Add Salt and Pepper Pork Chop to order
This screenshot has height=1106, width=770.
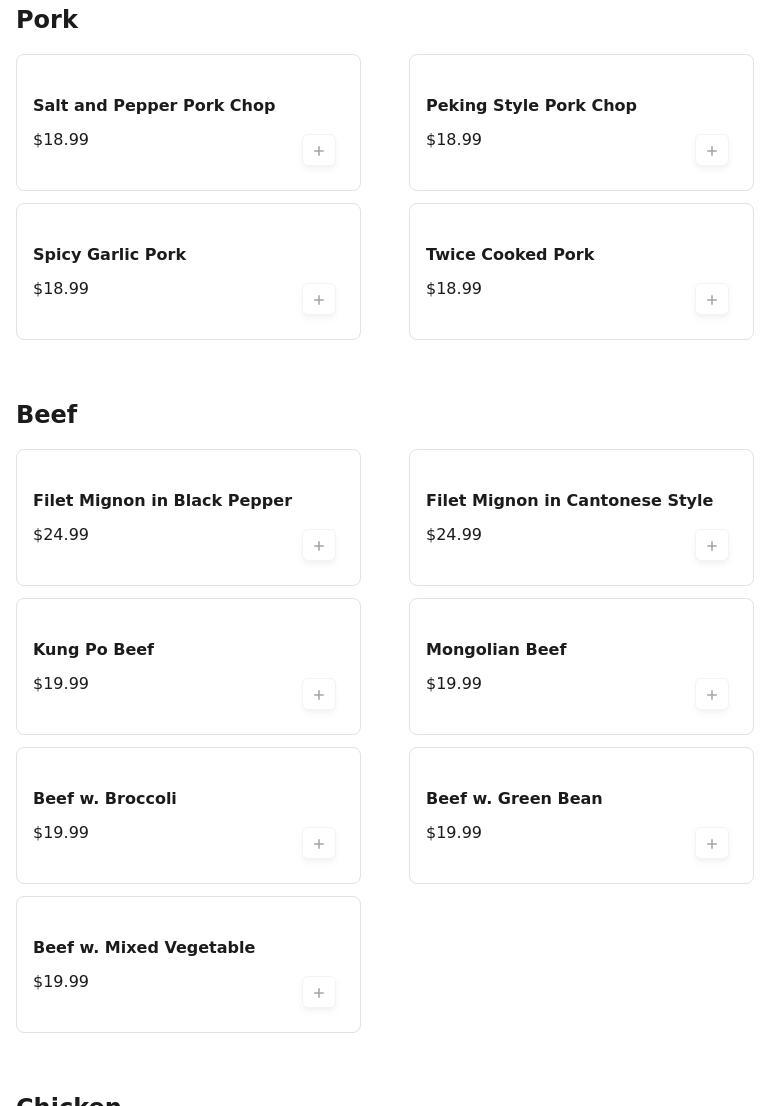[x=319, y=151]
